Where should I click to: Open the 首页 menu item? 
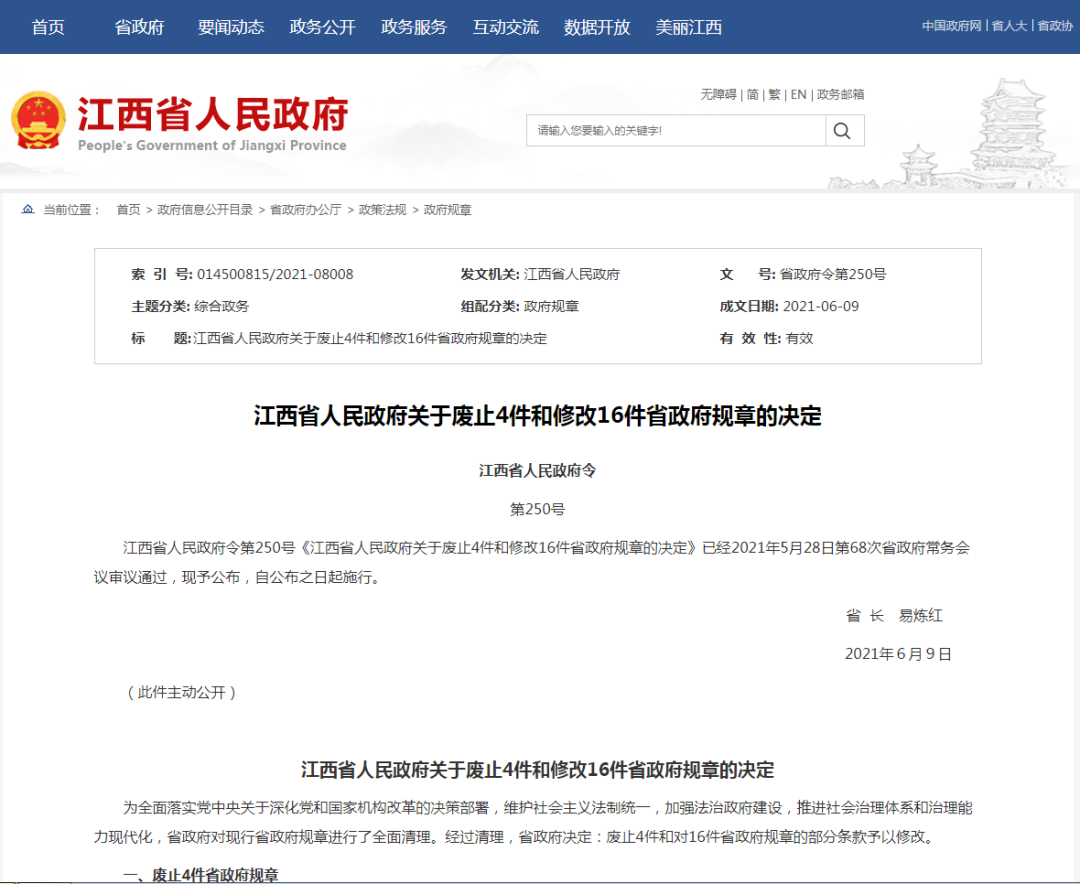[48, 27]
